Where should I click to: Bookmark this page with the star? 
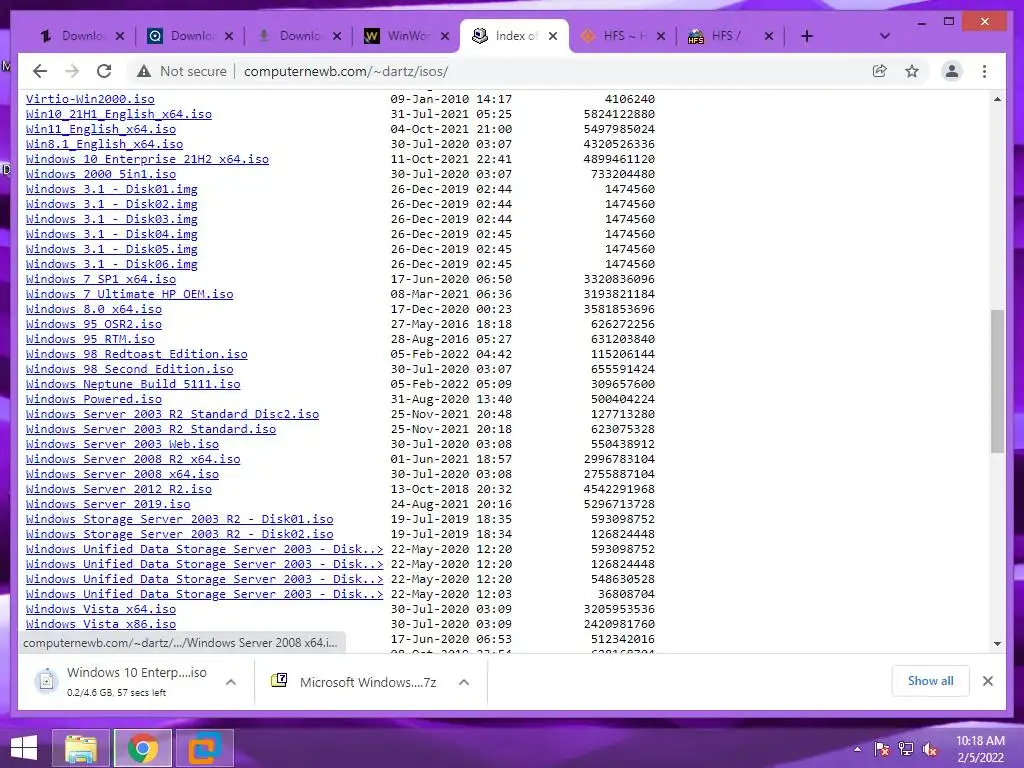912,71
